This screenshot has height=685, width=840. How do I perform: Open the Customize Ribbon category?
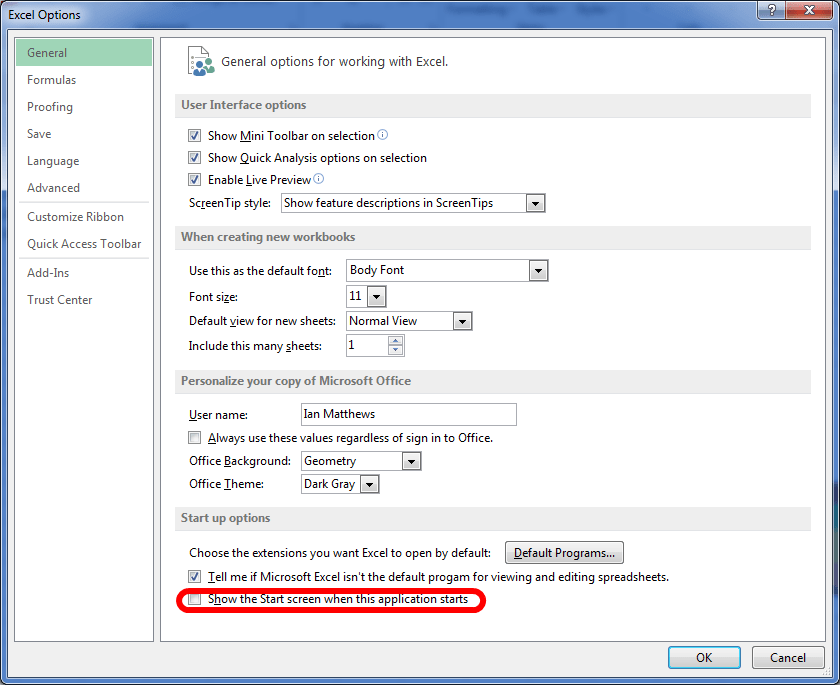pos(76,217)
